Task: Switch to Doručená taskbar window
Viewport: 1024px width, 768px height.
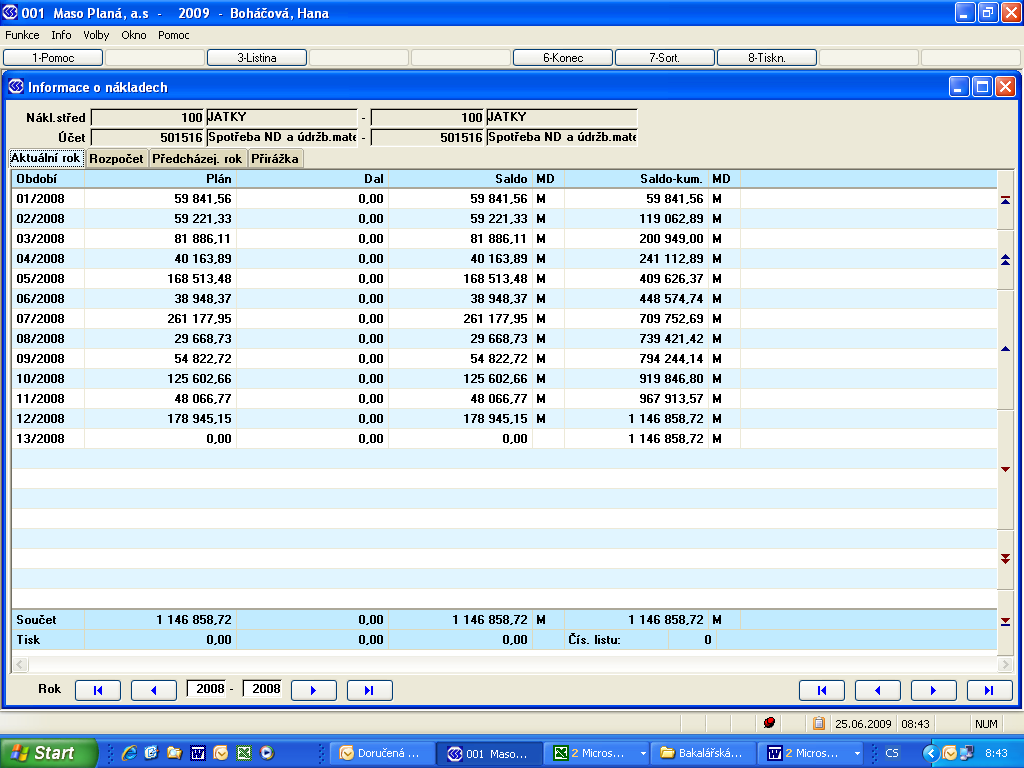Action: click(x=382, y=753)
